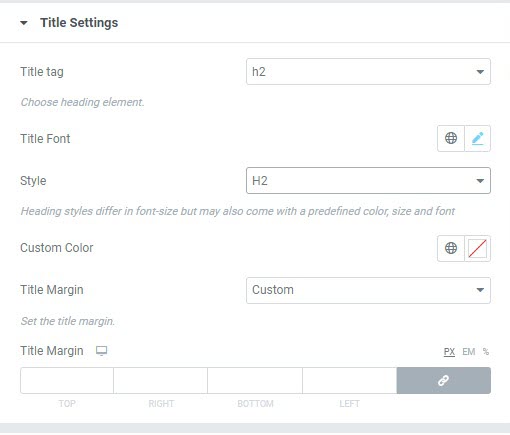Edit Title Font typography with pencil icon

pos(477,138)
